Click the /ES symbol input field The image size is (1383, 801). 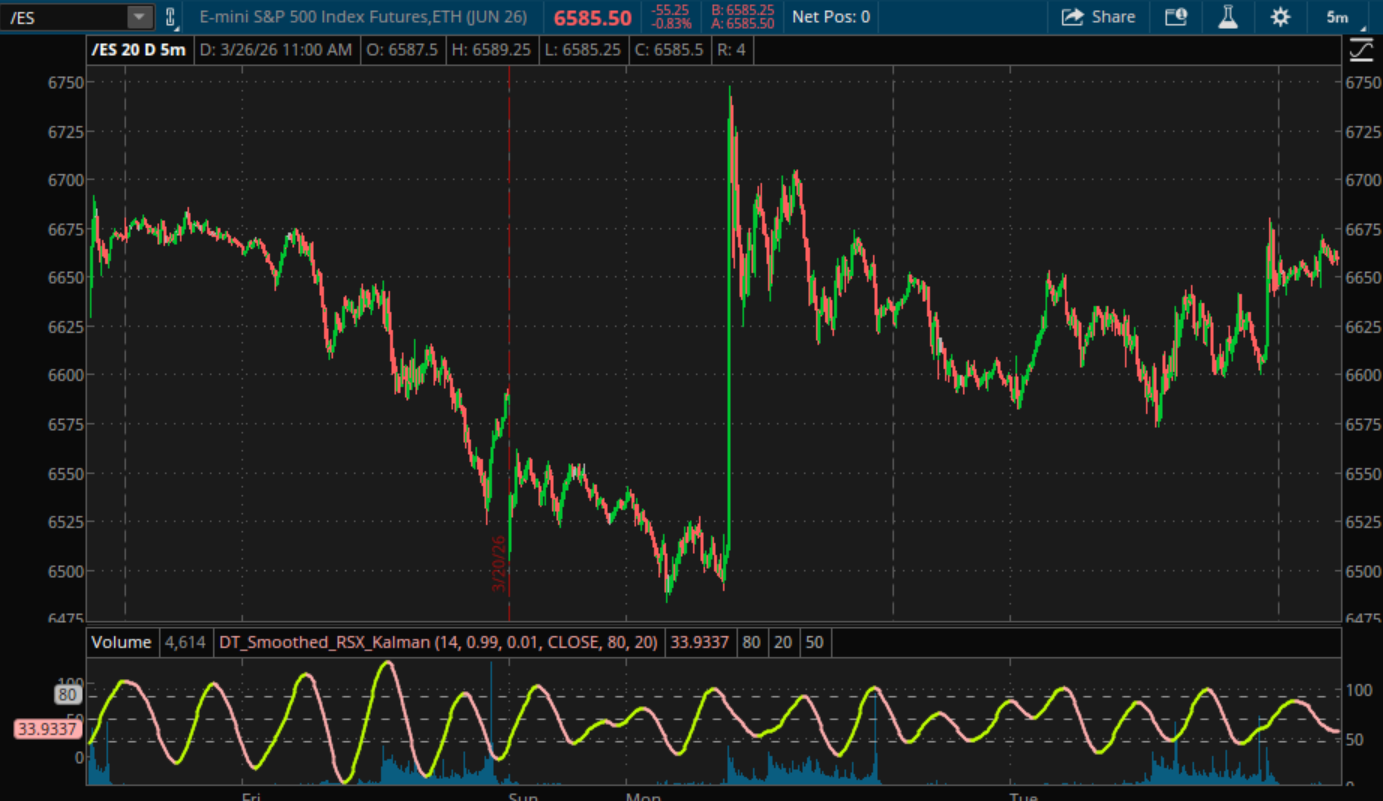click(64, 17)
